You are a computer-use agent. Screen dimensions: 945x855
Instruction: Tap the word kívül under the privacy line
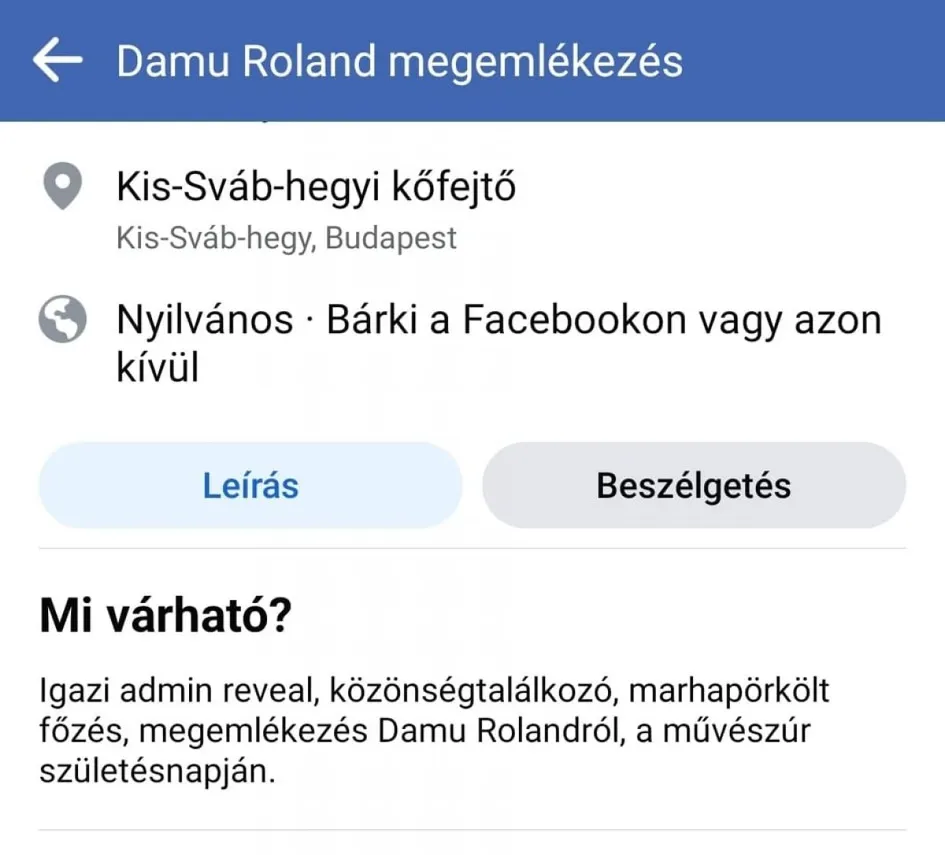pyautogui.click(x=158, y=368)
